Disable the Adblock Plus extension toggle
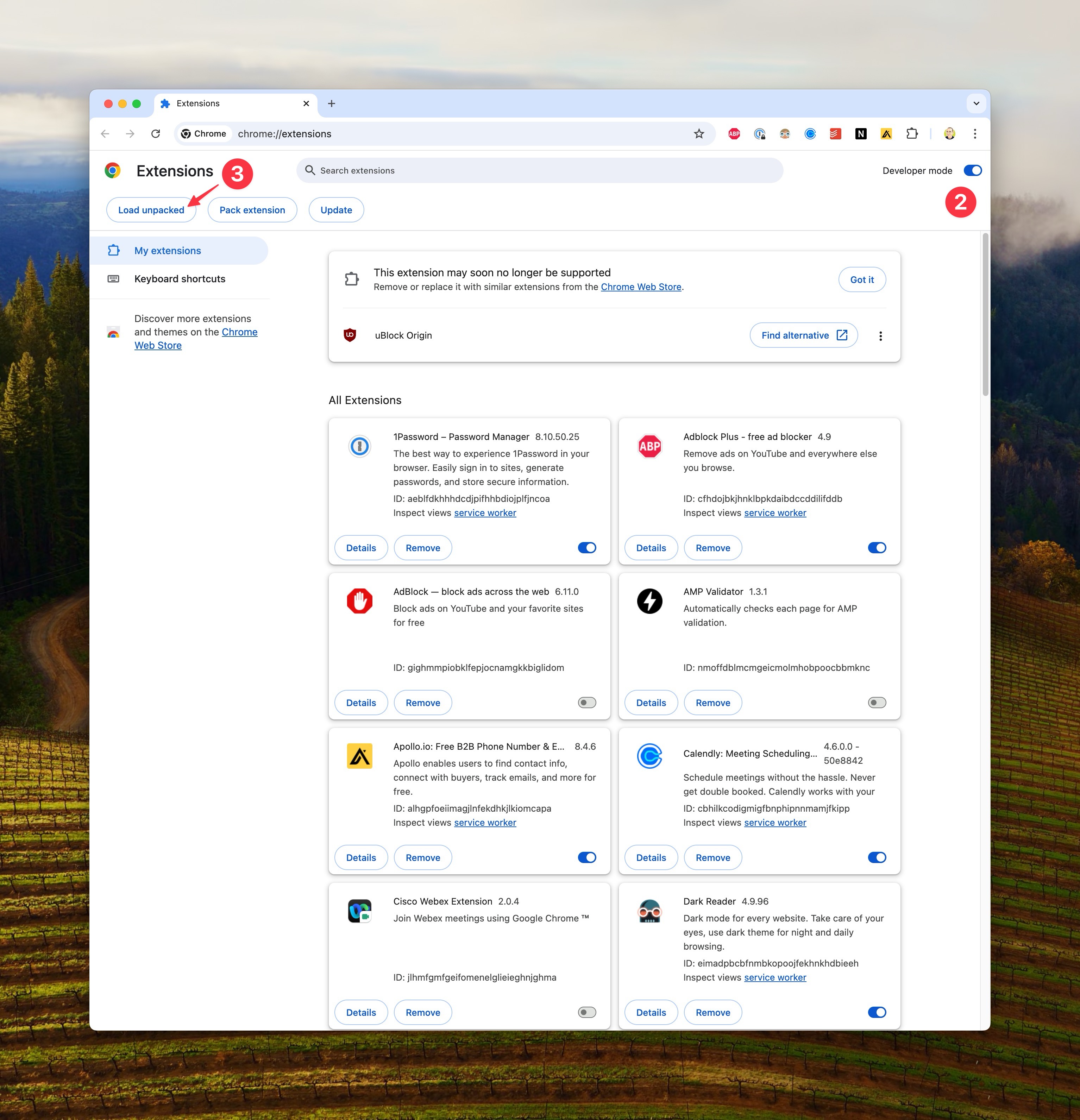Screen dimensions: 1080x1120 (x=877, y=547)
